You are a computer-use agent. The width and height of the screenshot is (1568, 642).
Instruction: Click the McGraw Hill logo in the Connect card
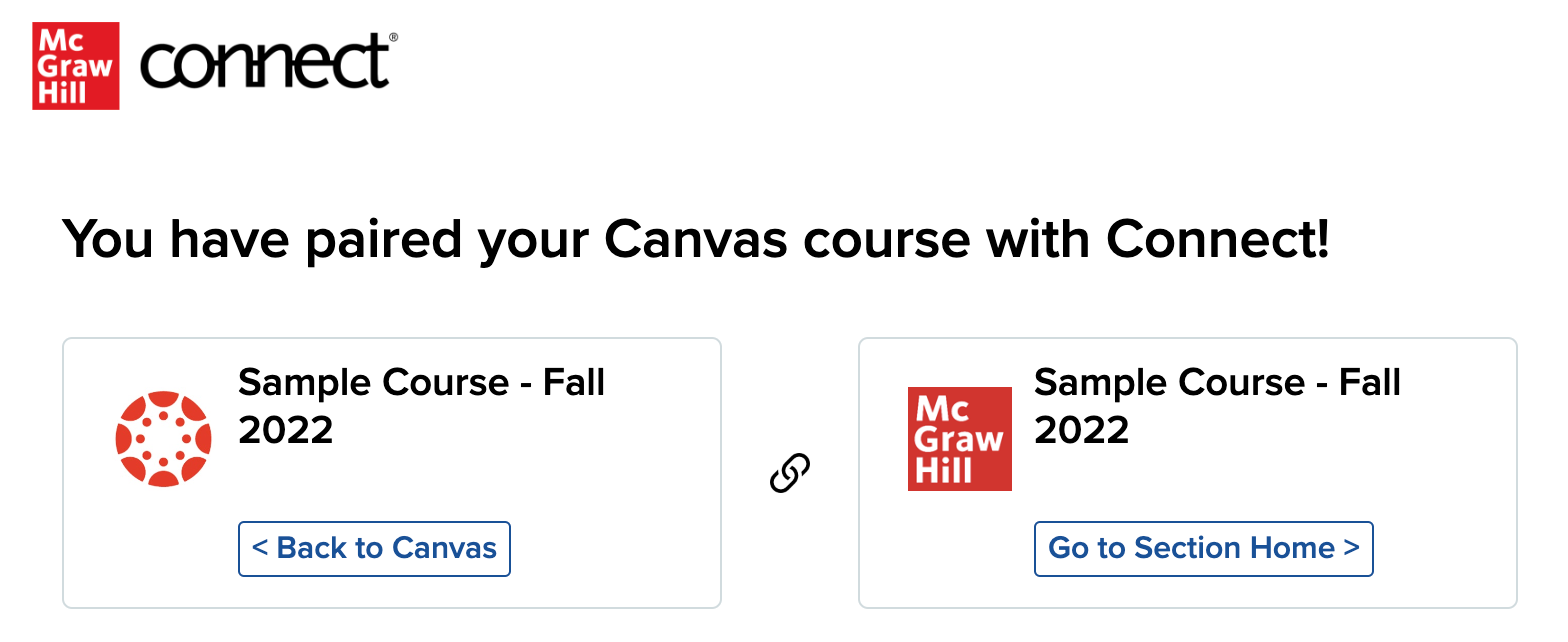tap(960, 439)
